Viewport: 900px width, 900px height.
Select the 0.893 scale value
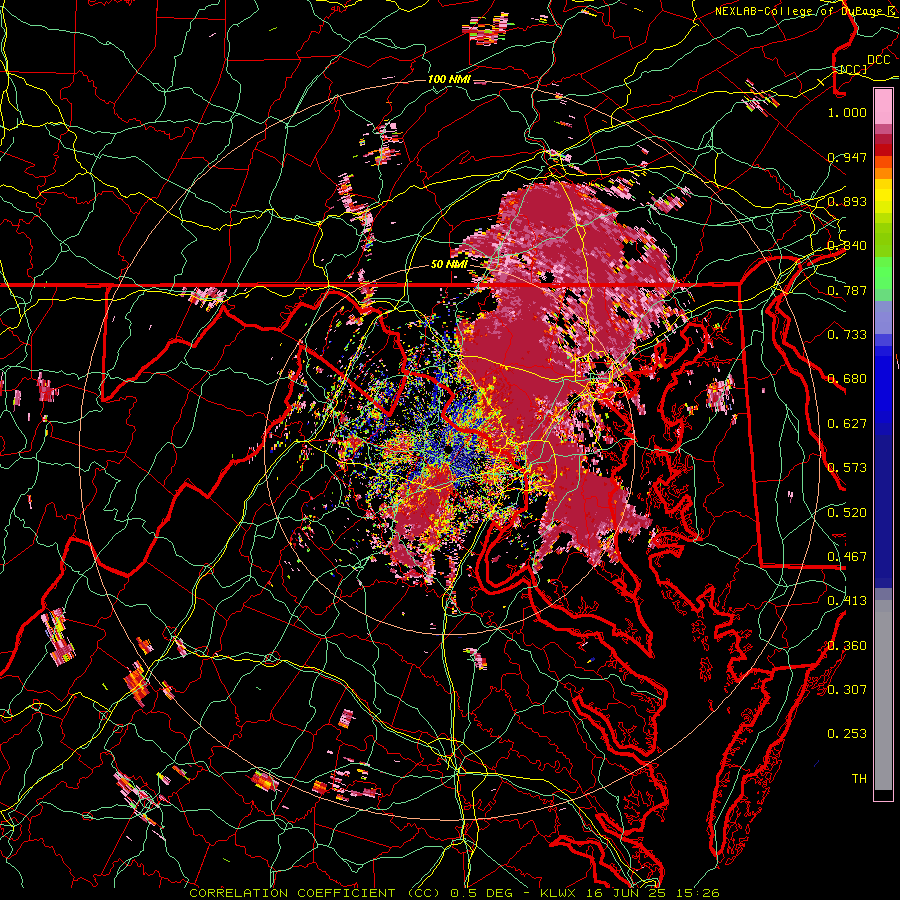pyautogui.click(x=847, y=201)
